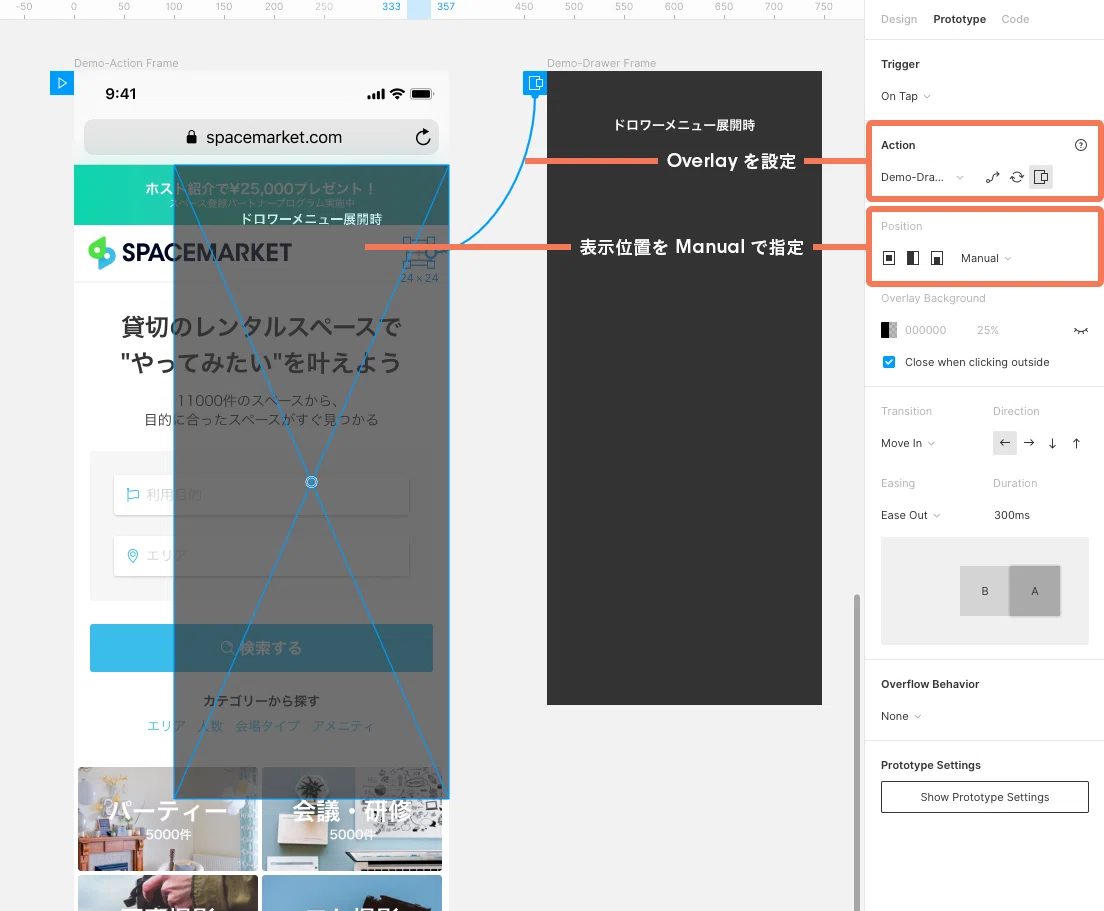Click the 会場タイプ category link
This screenshot has height=911, width=1104.
click(268, 726)
